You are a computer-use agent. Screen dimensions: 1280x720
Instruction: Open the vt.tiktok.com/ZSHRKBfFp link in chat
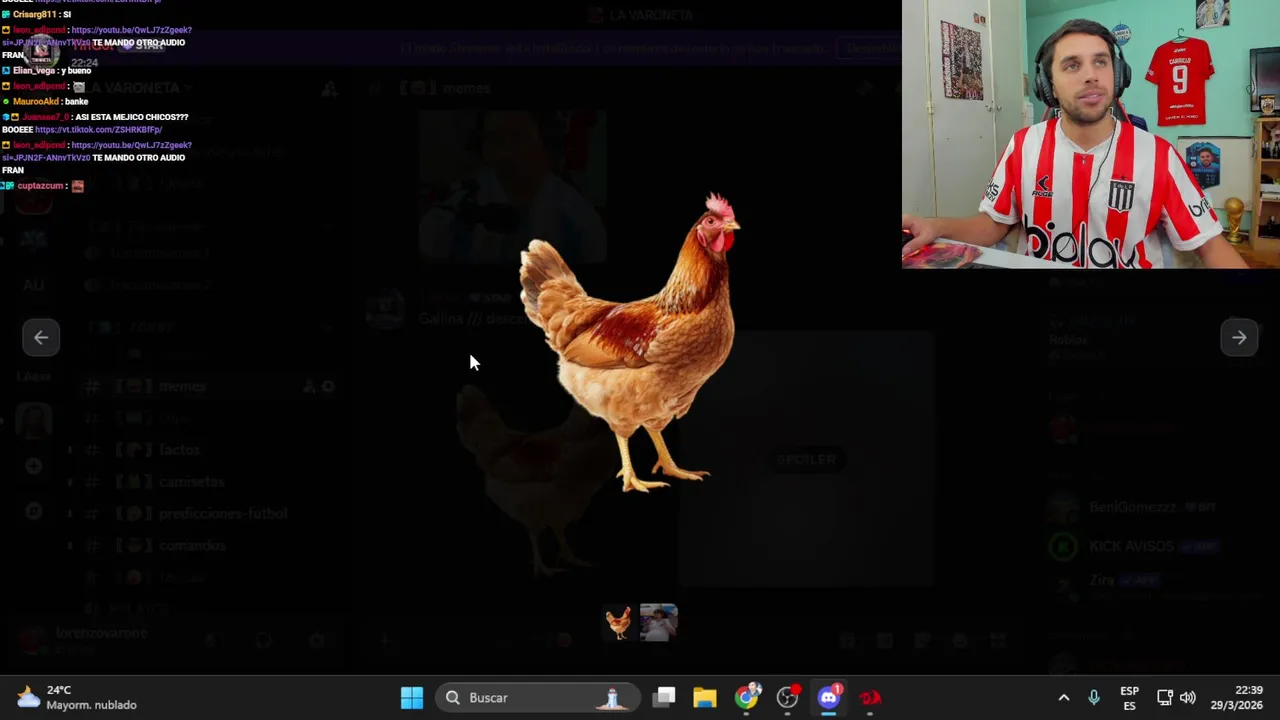tap(98, 130)
